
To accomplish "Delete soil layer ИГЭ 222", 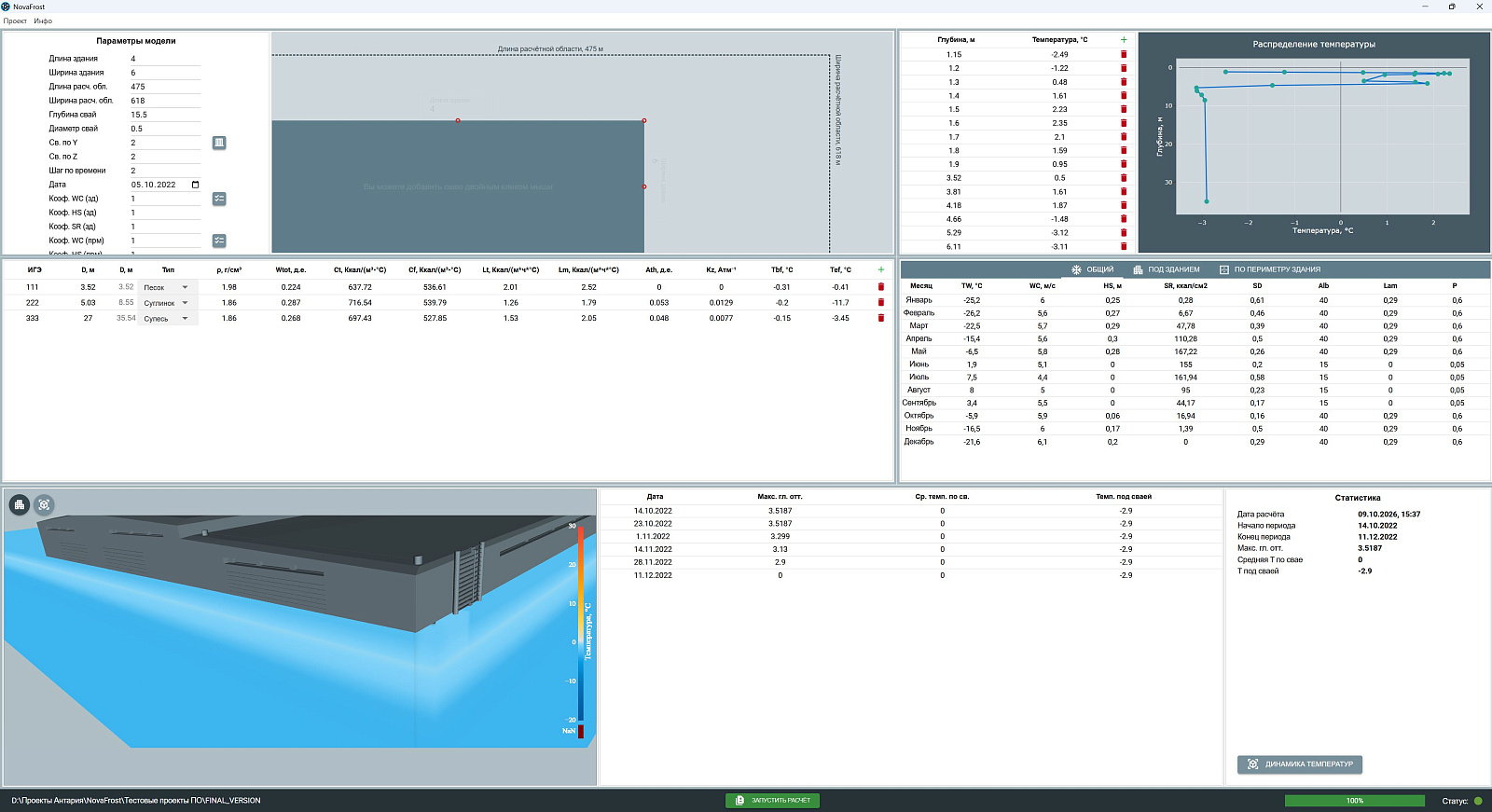I will (881, 303).
